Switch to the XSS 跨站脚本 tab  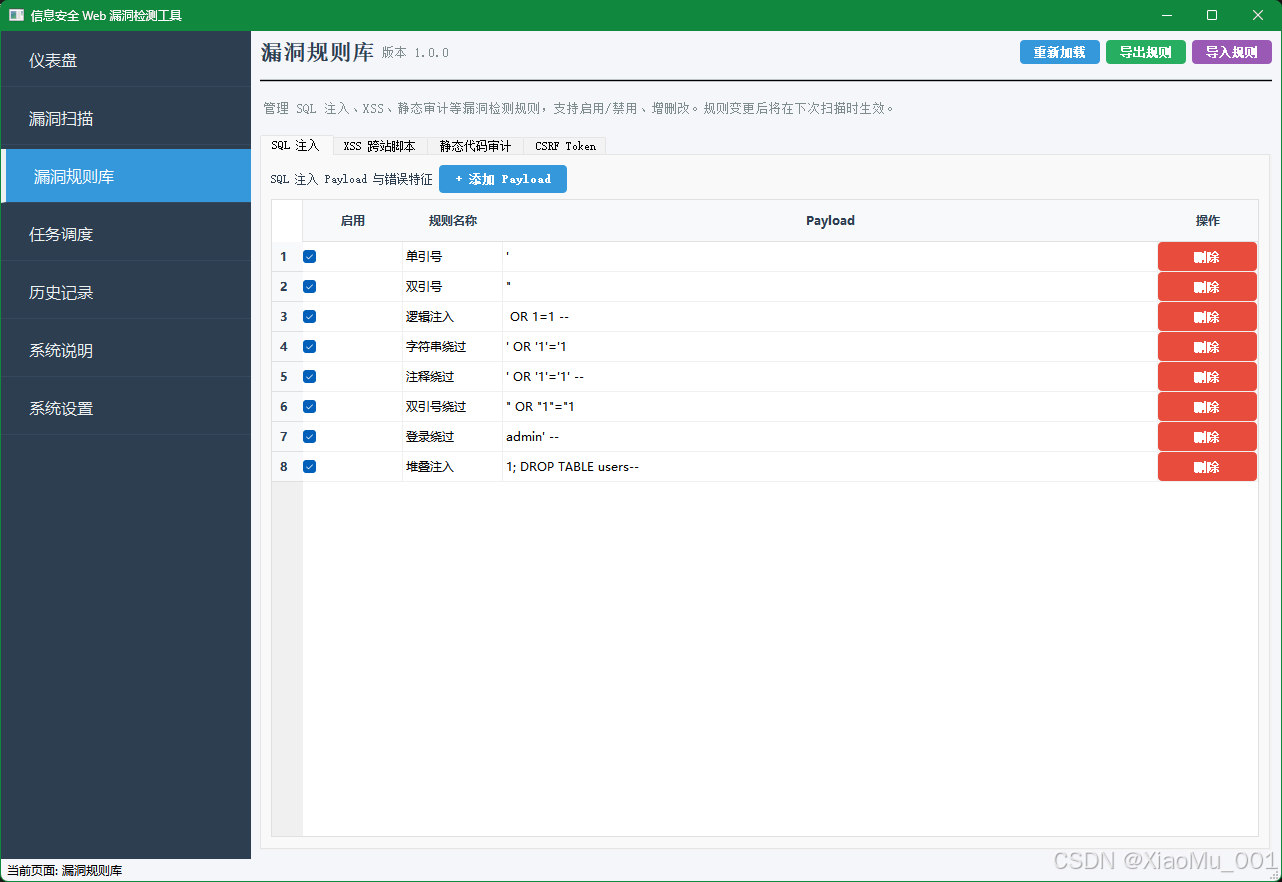pos(380,146)
